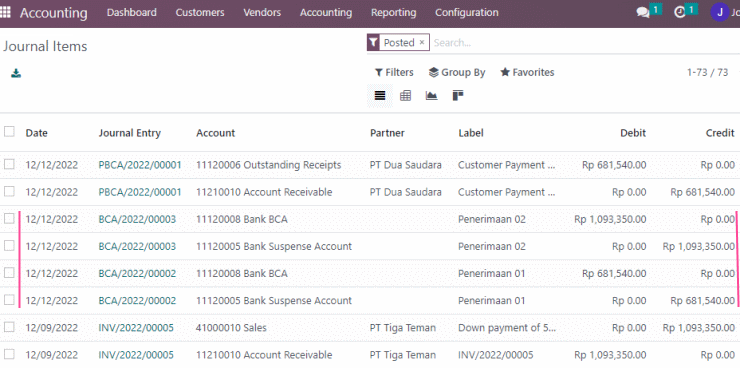Click the Search input field
Viewport: 740px width, 368px height.
pos(585,43)
